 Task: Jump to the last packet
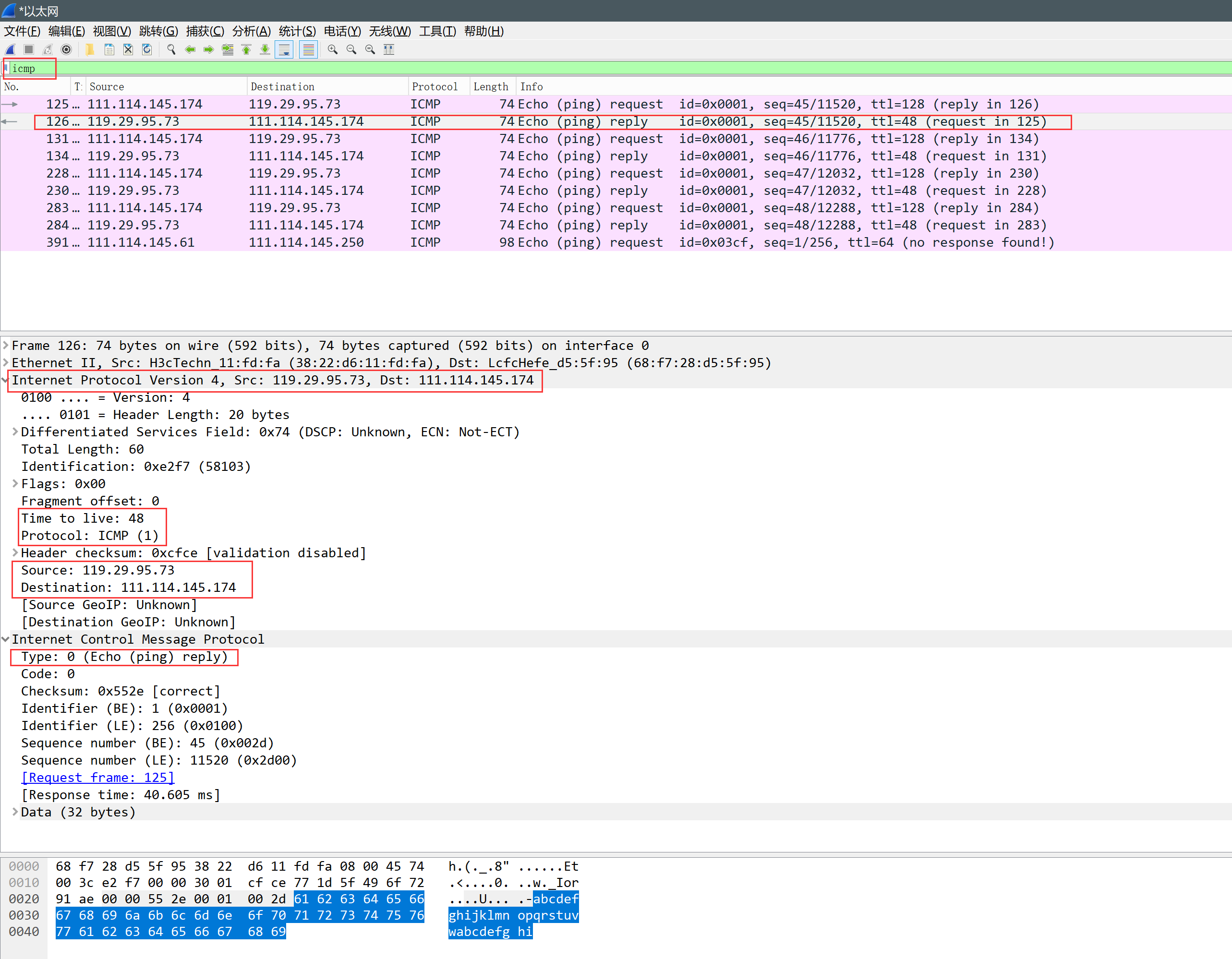coord(265,49)
